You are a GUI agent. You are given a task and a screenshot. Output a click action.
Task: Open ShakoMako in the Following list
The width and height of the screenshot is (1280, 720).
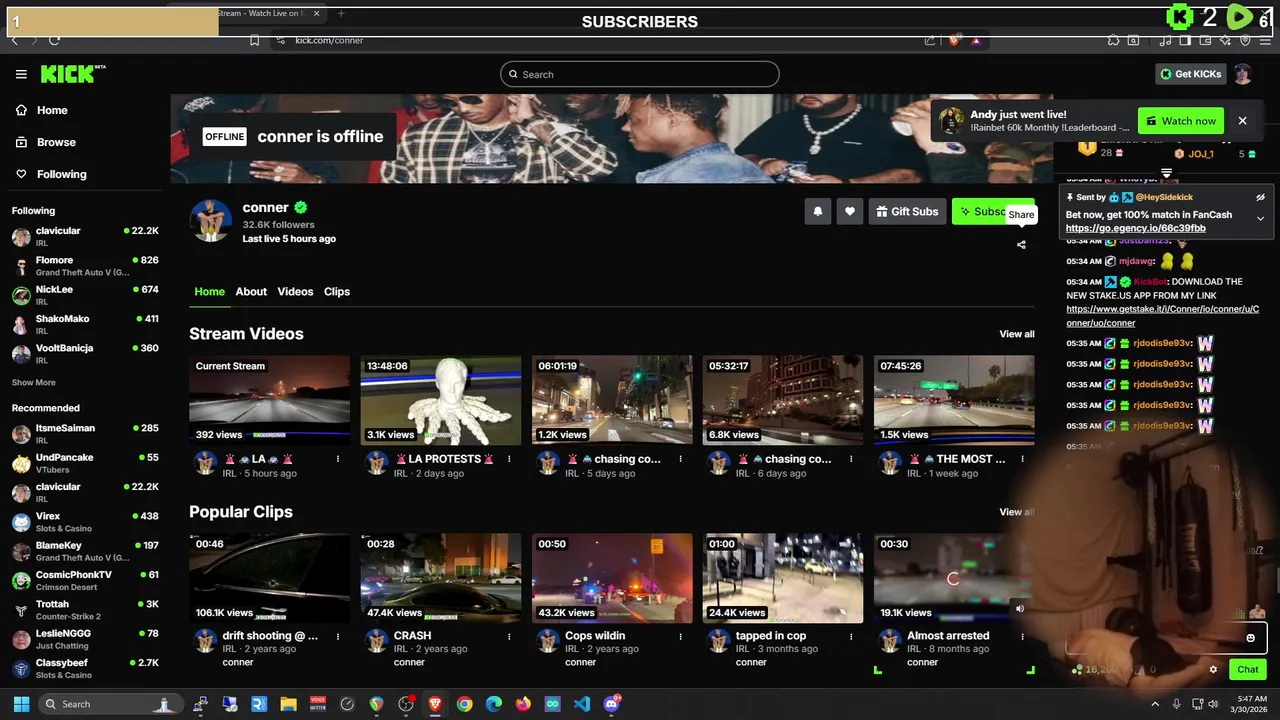click(85, 324)
